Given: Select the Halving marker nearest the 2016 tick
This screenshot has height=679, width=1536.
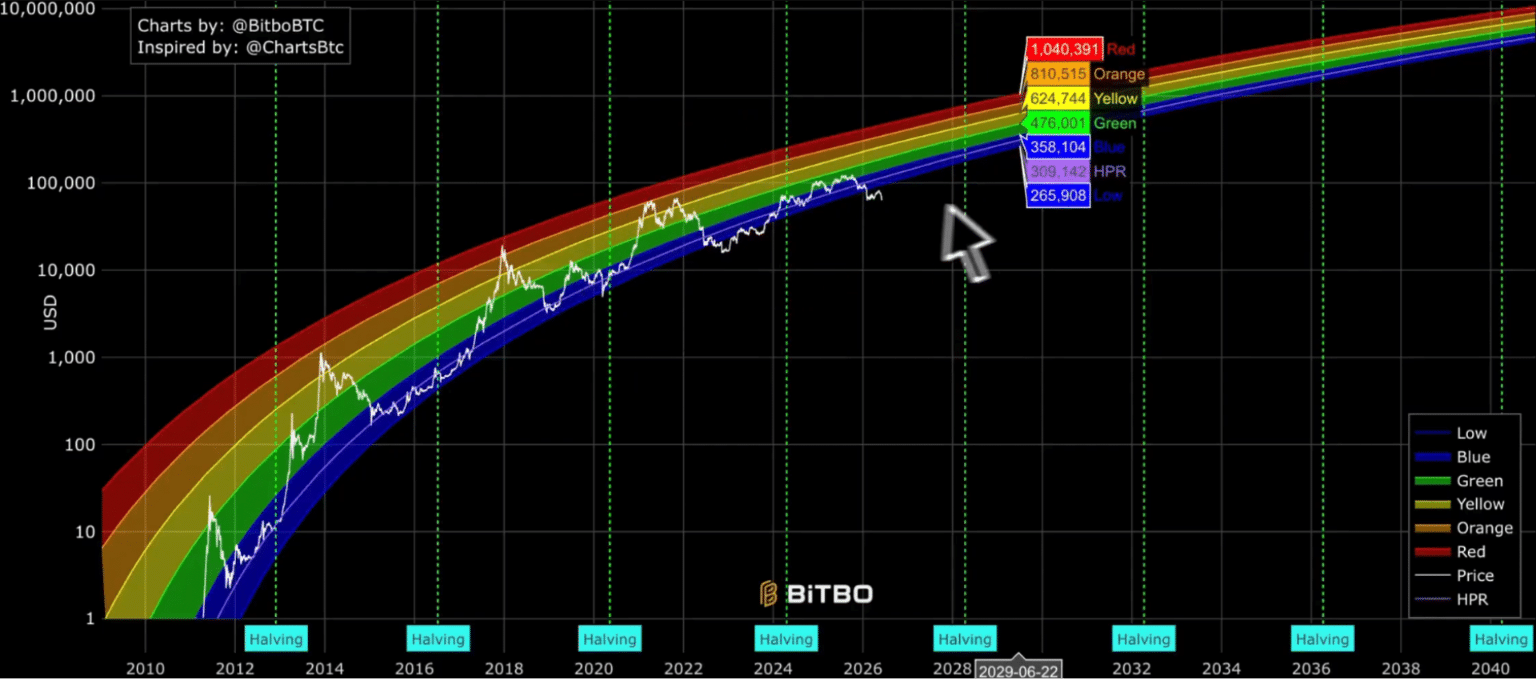Looking at the screenshot, I should tap(438, 639).
